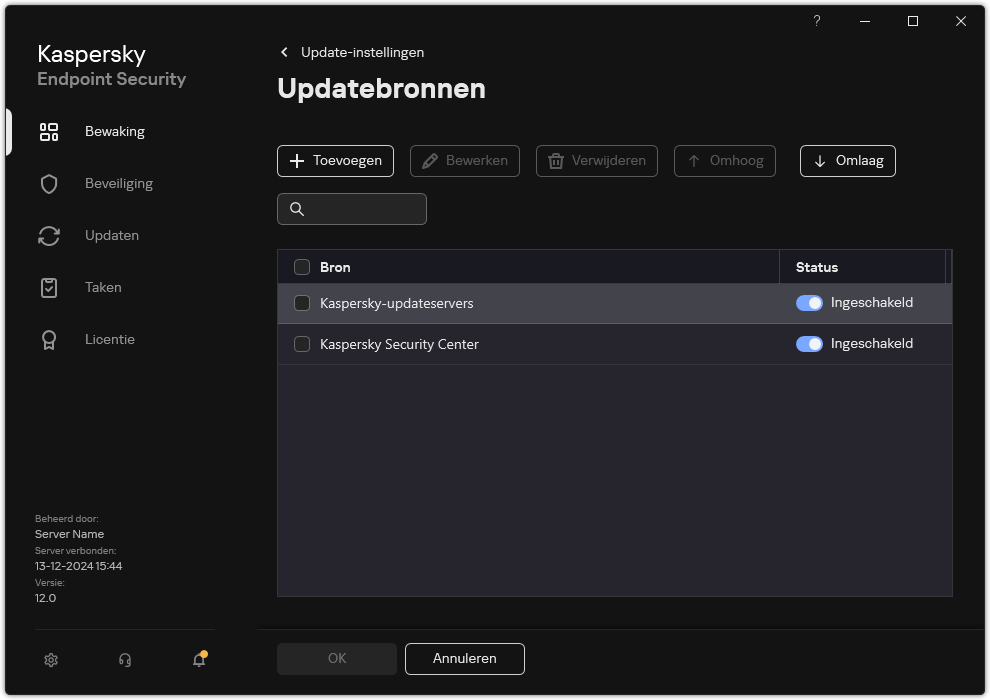Open the Taken section
Screen dimensions: 990x700
[102, 287]
